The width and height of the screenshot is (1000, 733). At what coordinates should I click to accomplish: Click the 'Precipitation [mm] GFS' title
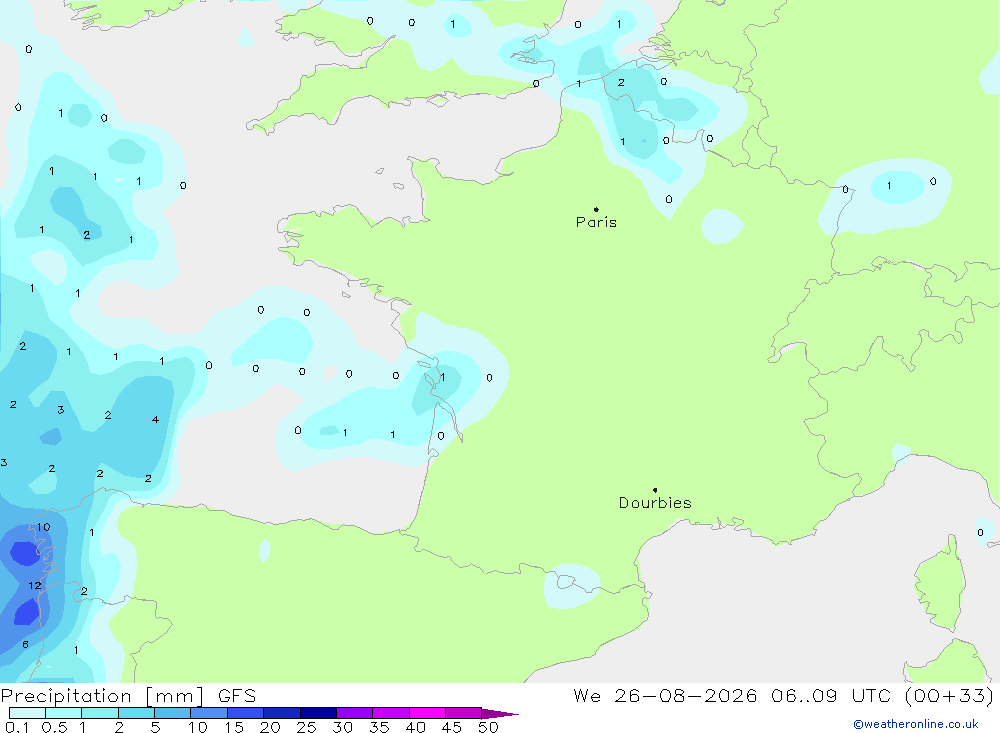(128, 696)
